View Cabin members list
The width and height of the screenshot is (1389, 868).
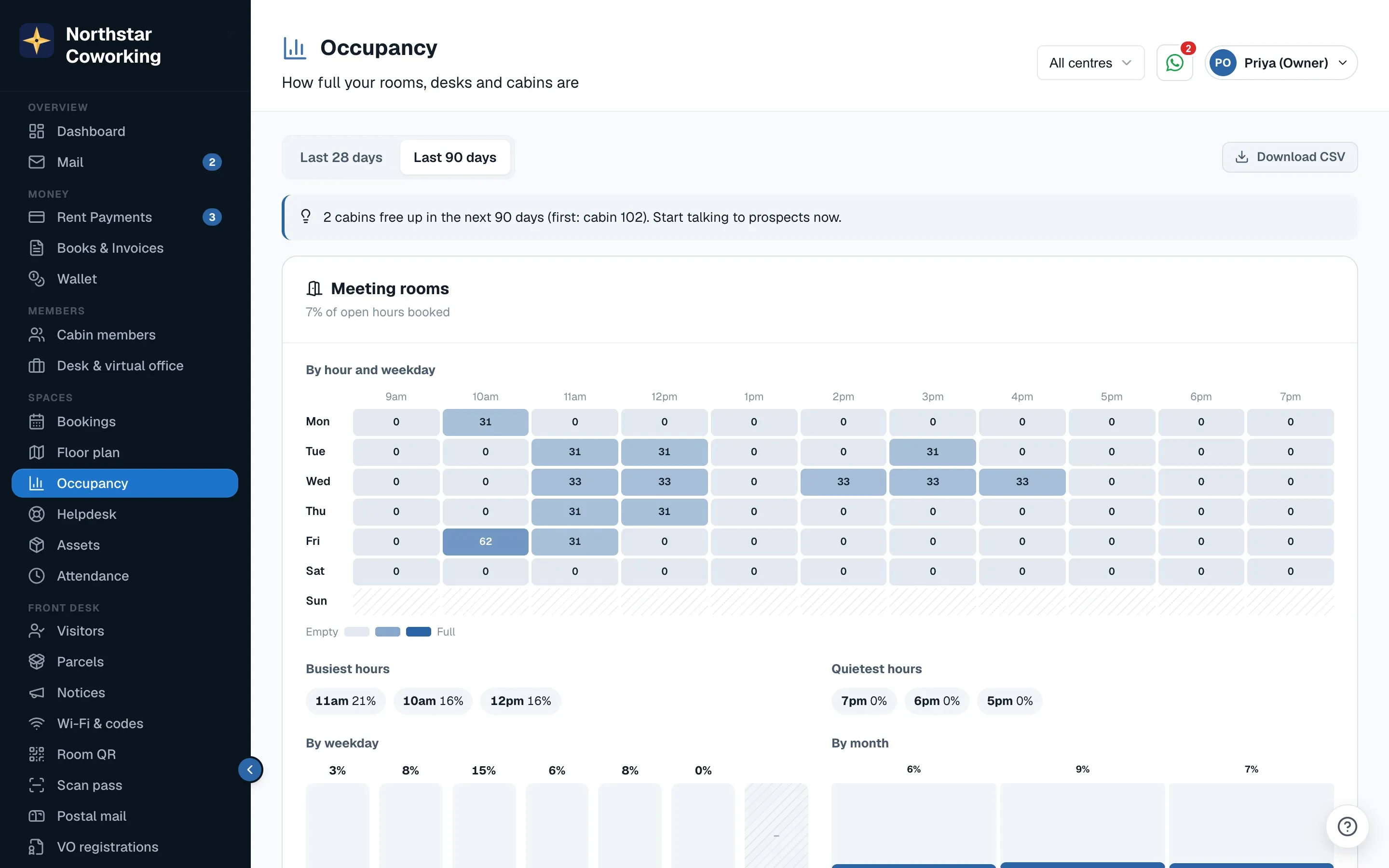click(x=124, y=335)
